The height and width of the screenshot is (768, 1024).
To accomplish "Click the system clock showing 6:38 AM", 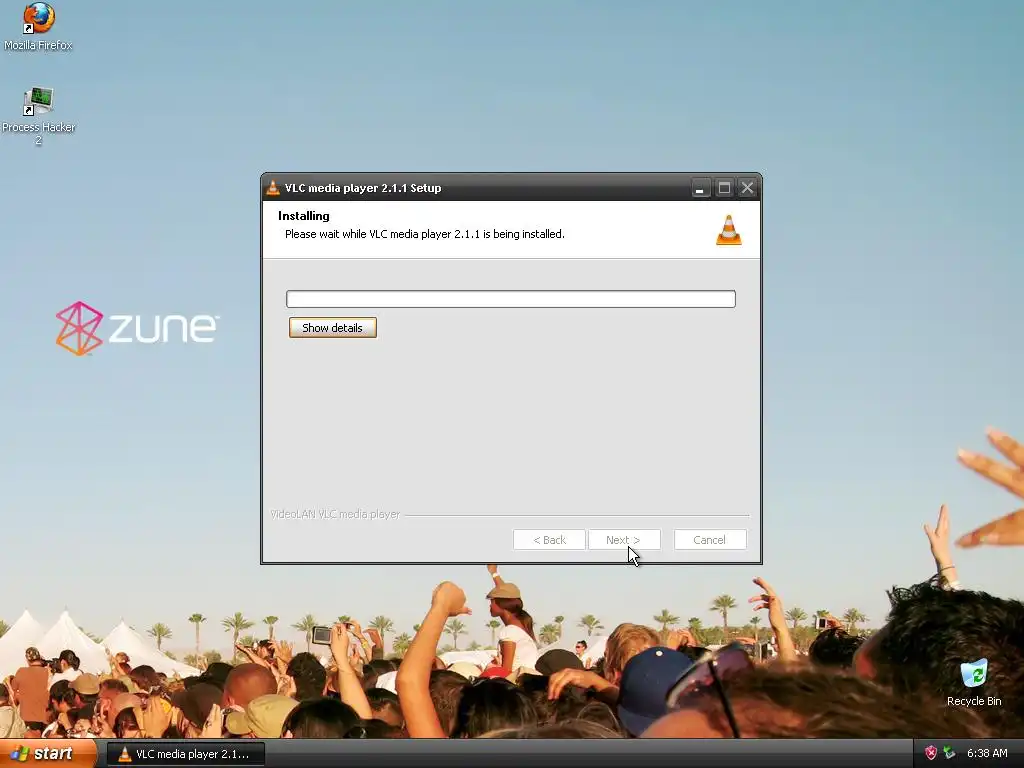I will click(x=987, y=754).
